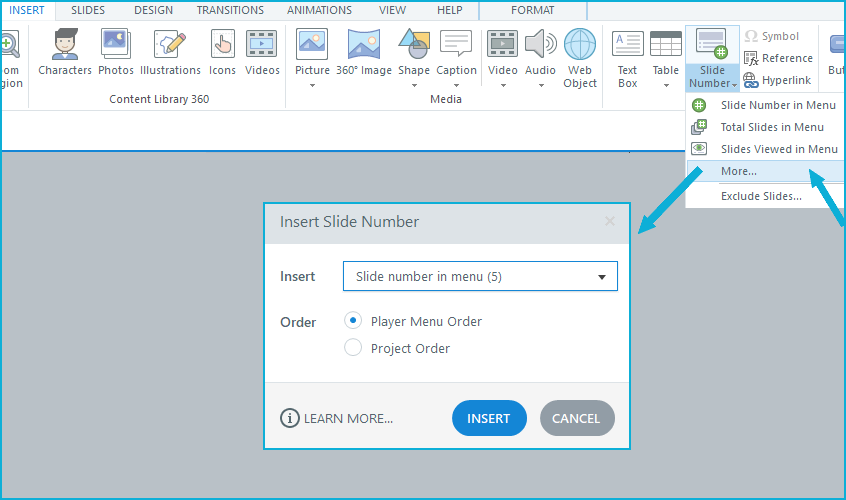Click the INSERT button in dialog
Image resolution: width=846 pixels, height=500 pixels.
click(489, 418)
